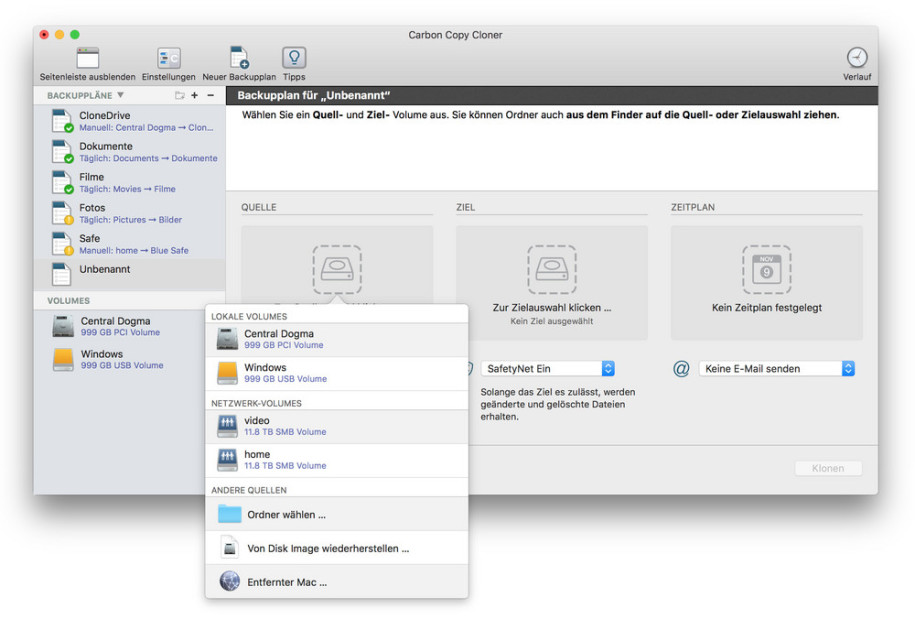Image resolution: width=915 pixels, height=630 pixels.
Task: Click 'Täglich: Documents → Dokumente' subtitle
Action: [148, 158]
